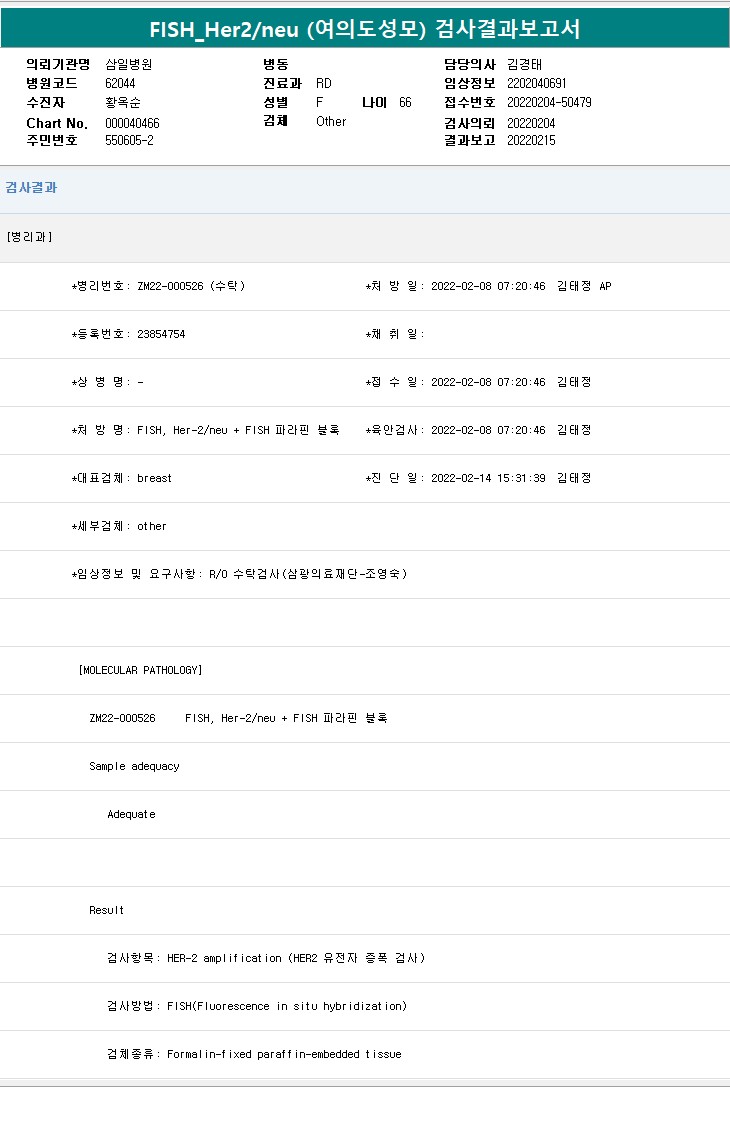Click the 등록번호 value 23854754

(x=160, y=334)
